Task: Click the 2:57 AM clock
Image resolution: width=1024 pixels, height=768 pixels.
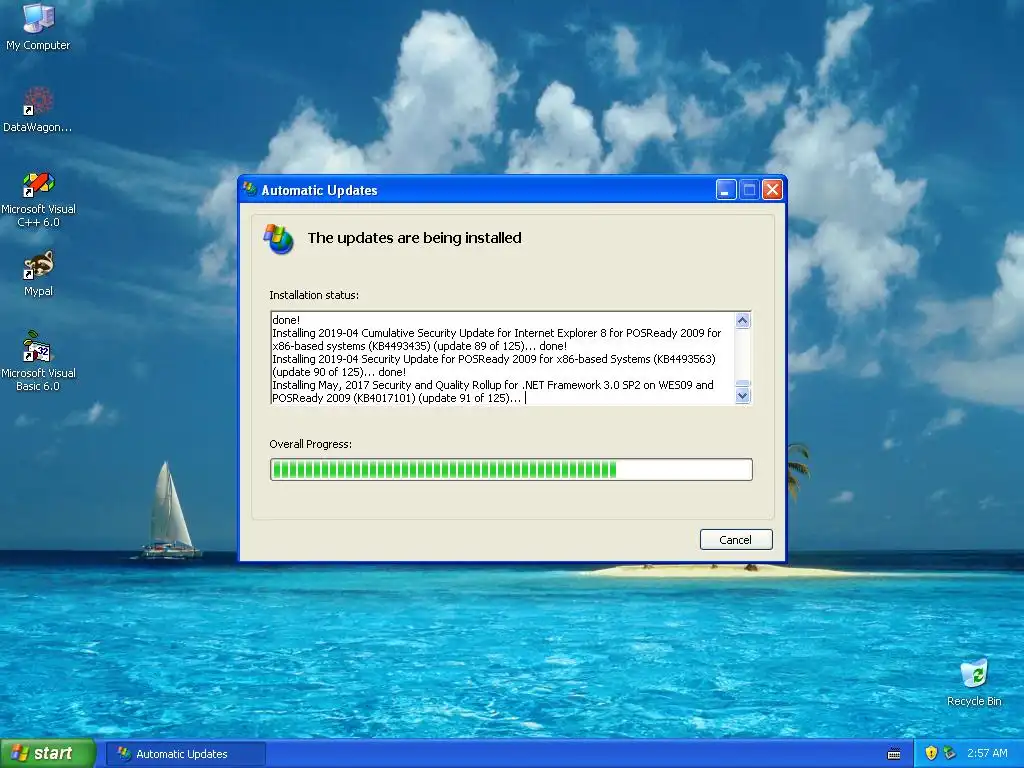Action: coord(987,753)
